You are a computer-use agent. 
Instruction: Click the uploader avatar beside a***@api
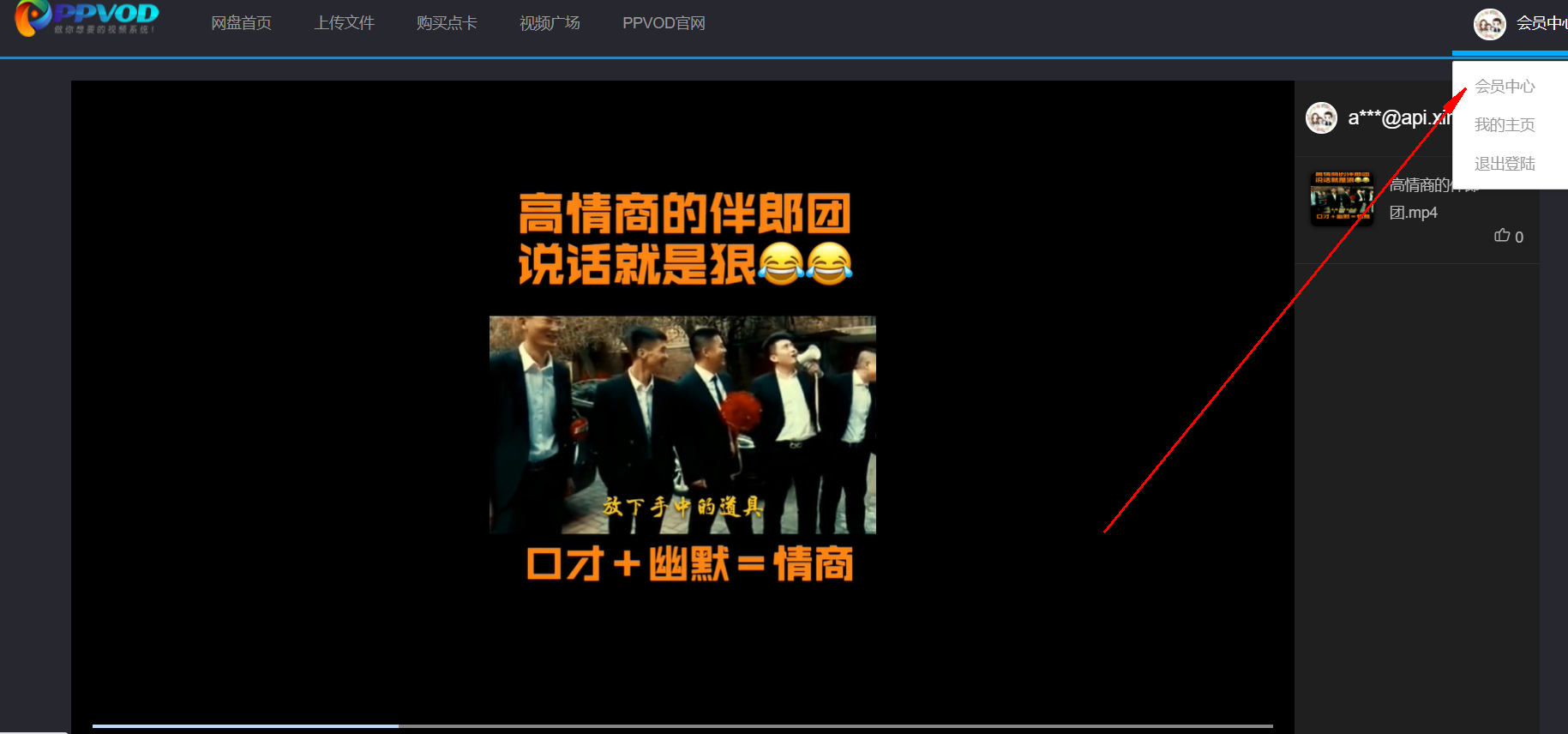click(x=1321, y=117)
